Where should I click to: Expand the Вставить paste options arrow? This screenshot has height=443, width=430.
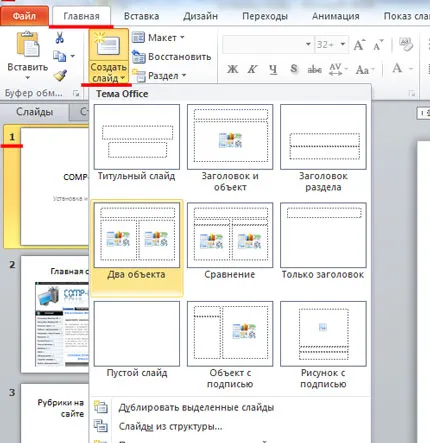pyautogui.click(x=28, y=78)
